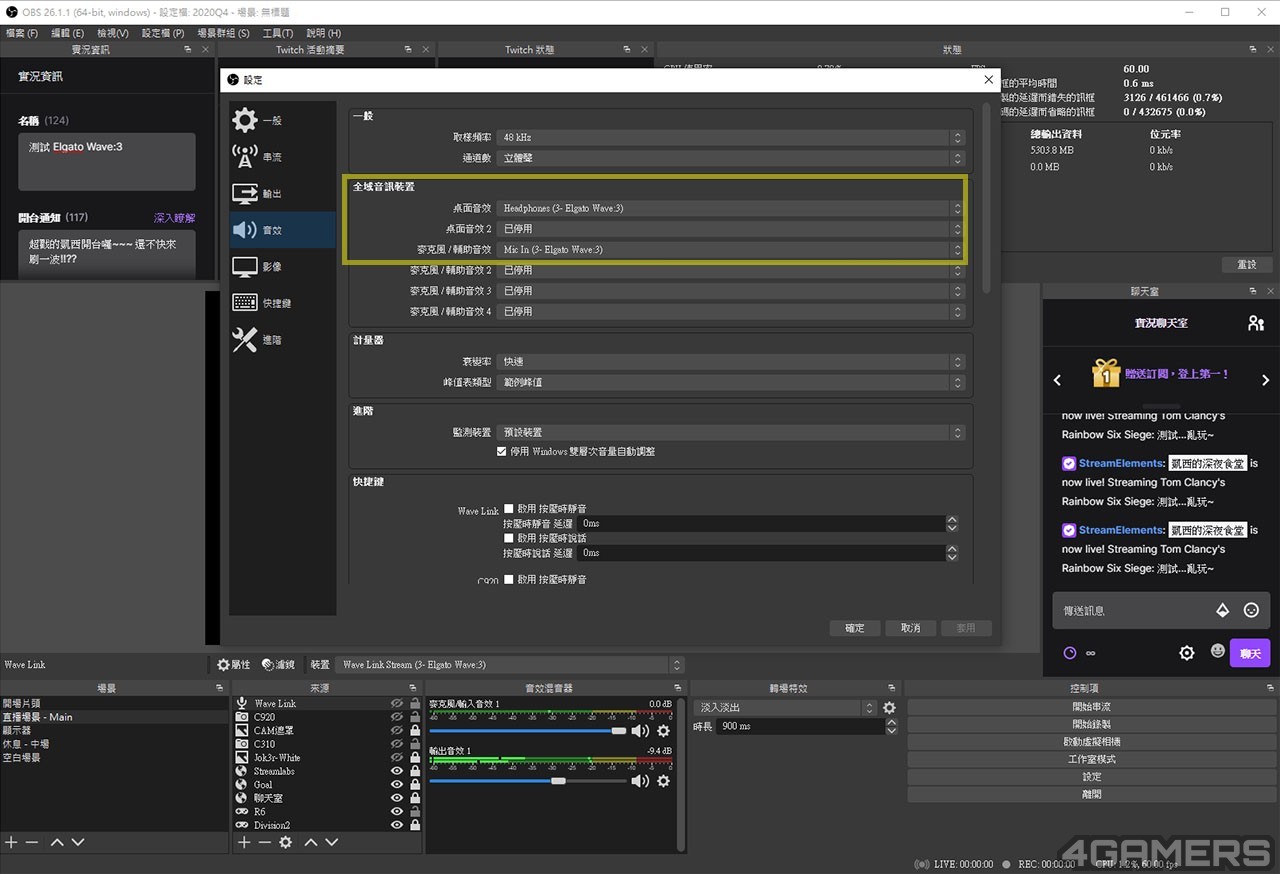Image resolution: width=1280 pixels, height=874 pixels.
Task: Enable Wave Link 啟用 按壓時靜音 checkbox
Action: (509, 509)
